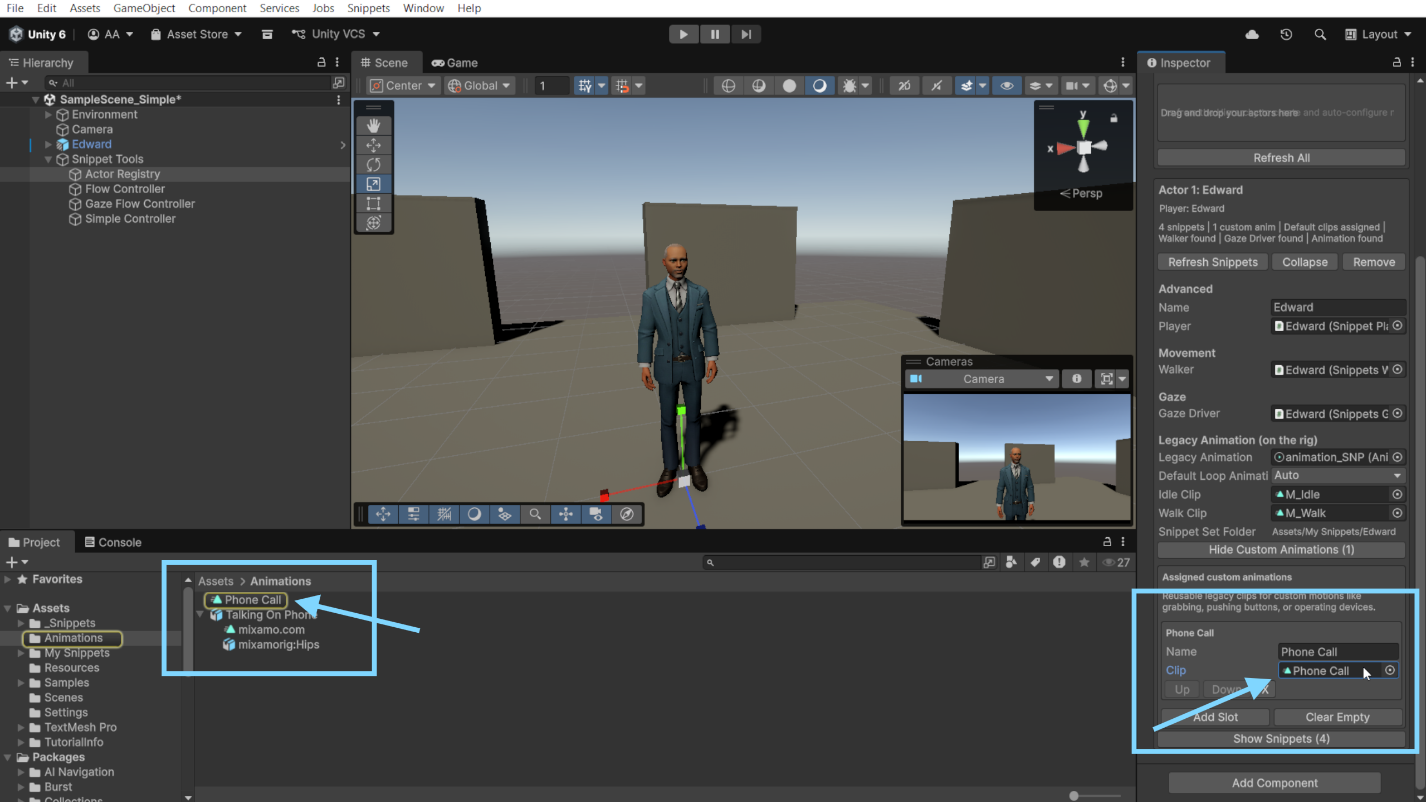Switch to the Console tab
Image resolution: width=1426 pixels, height=802 pixels.
(x=112, y=542)
